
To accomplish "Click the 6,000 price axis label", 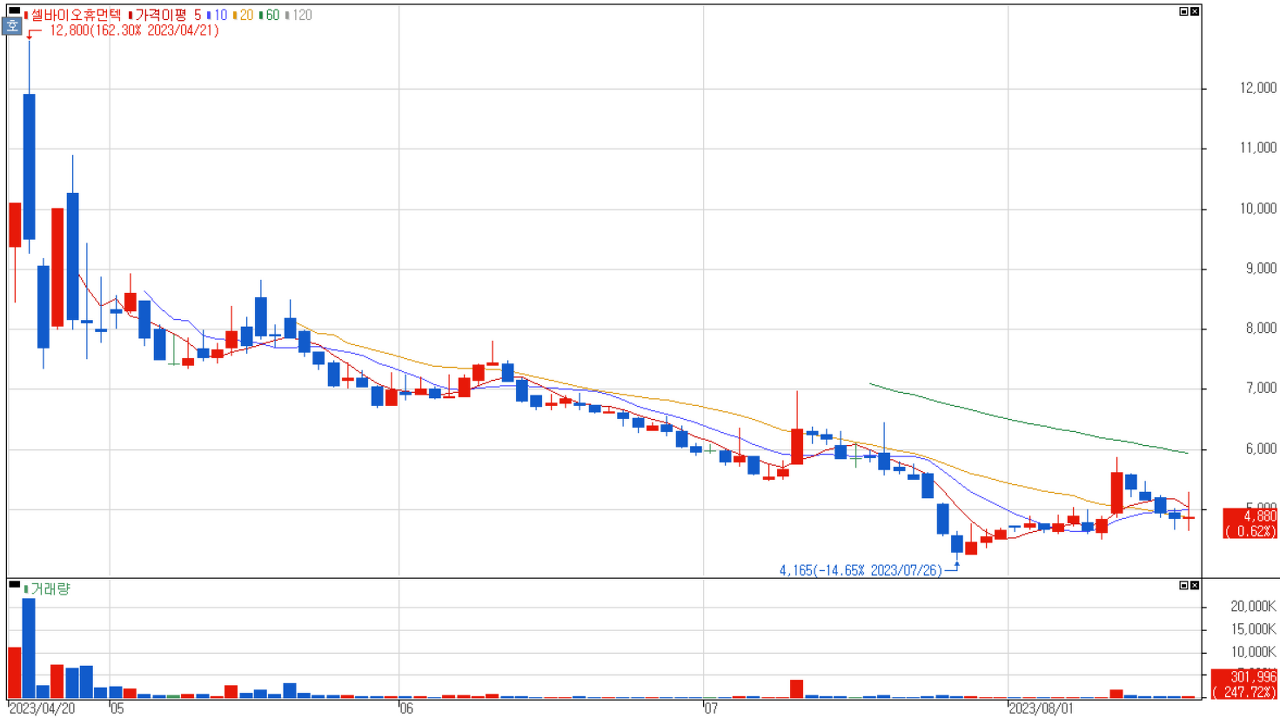I will pos(1260,449).
